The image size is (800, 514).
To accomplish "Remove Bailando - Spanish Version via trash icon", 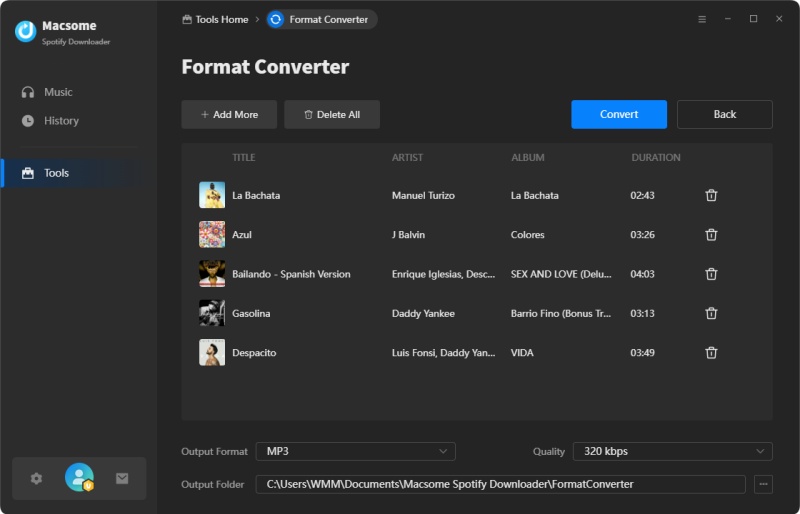I will (711, 274).
